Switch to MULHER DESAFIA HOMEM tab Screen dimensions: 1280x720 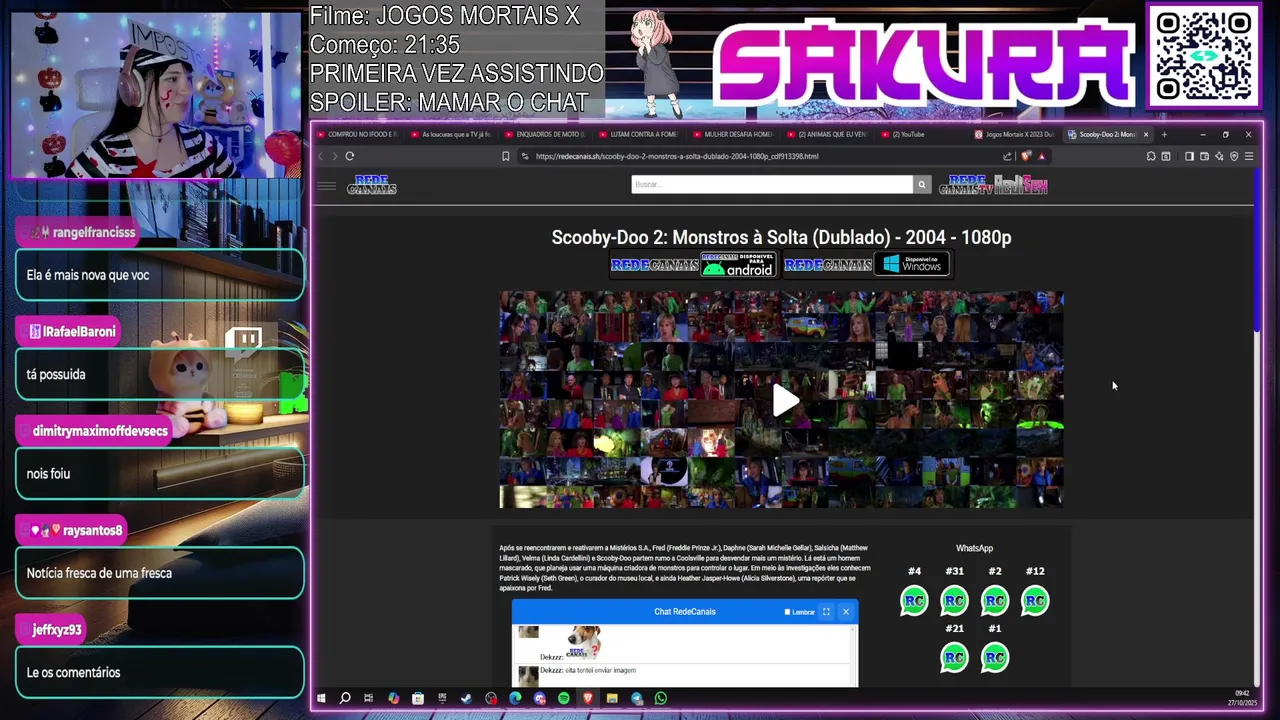coord(732,134)
